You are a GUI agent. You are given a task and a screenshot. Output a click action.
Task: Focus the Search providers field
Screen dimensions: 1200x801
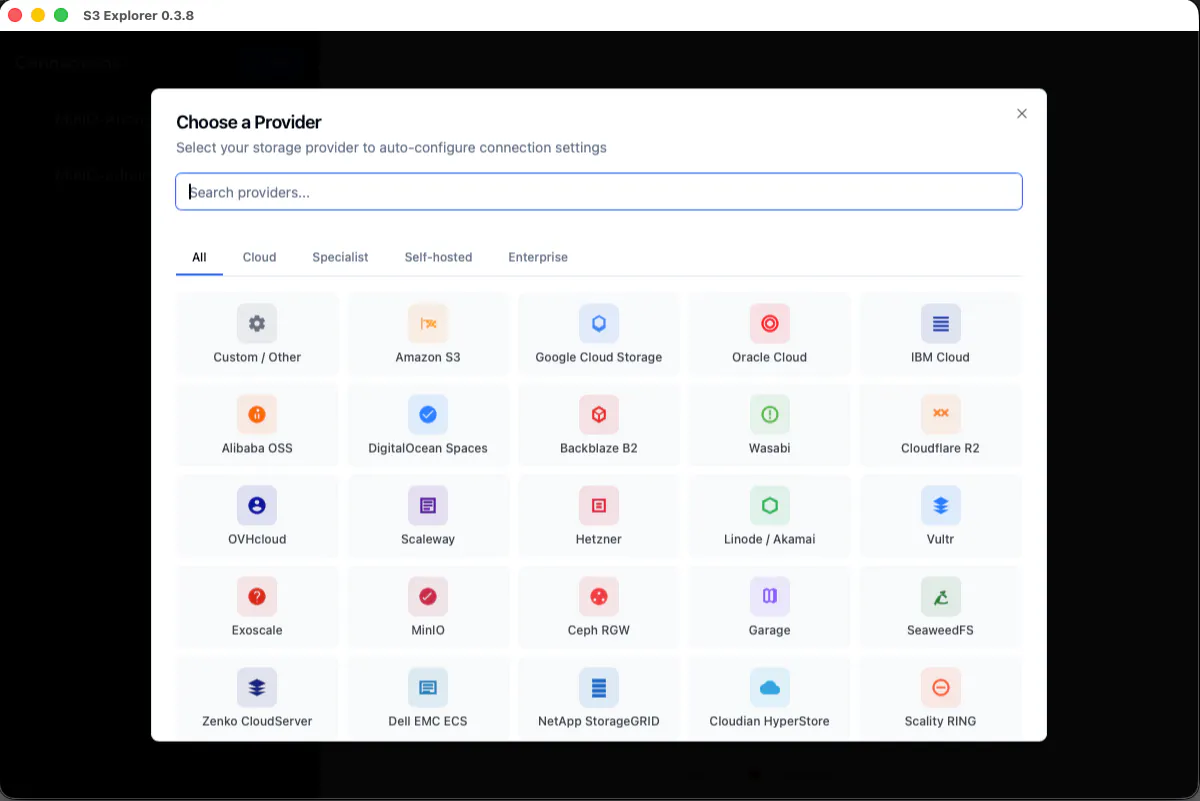[x=599, y=192]
